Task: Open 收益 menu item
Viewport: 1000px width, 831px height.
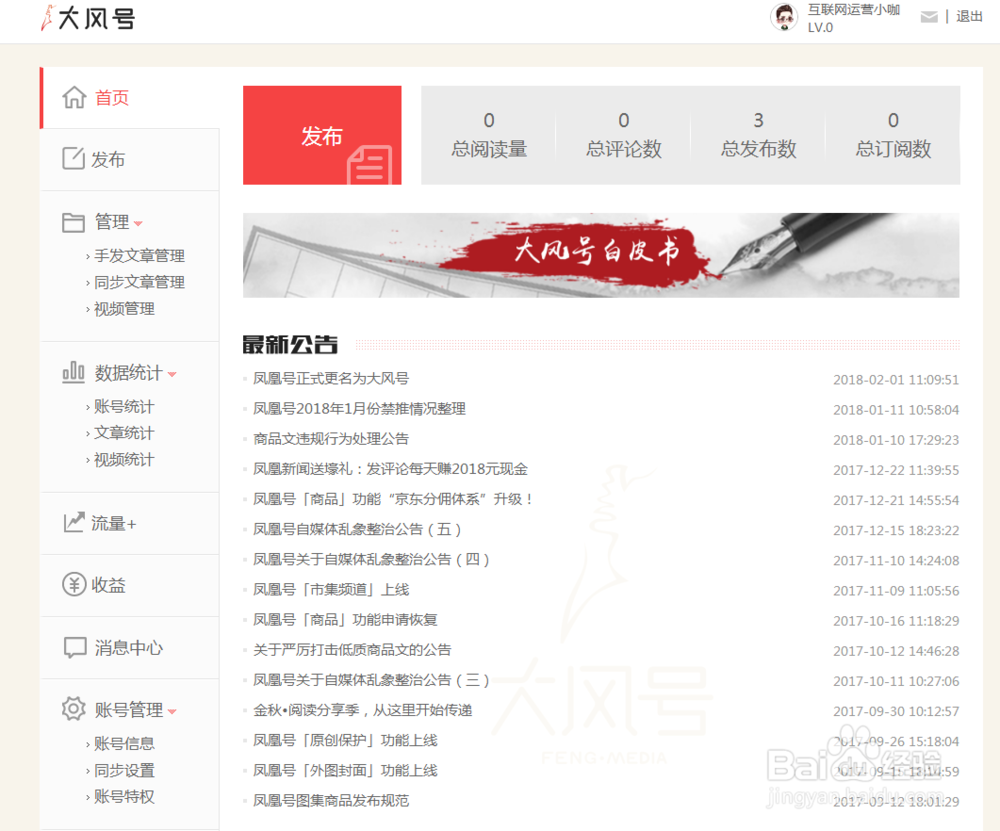Action: pos(108,585)
